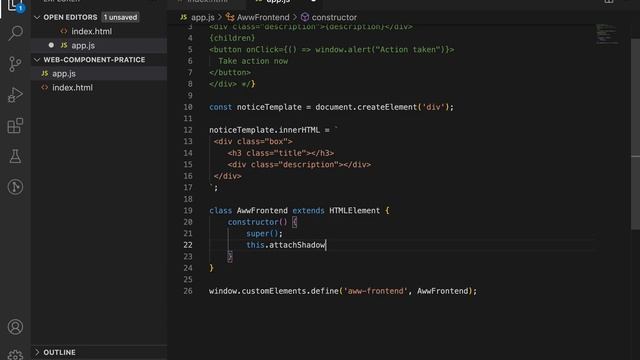Click 'Take action now' comment text
This screenshot has height=360, width=640.
(x=253, y=61)
